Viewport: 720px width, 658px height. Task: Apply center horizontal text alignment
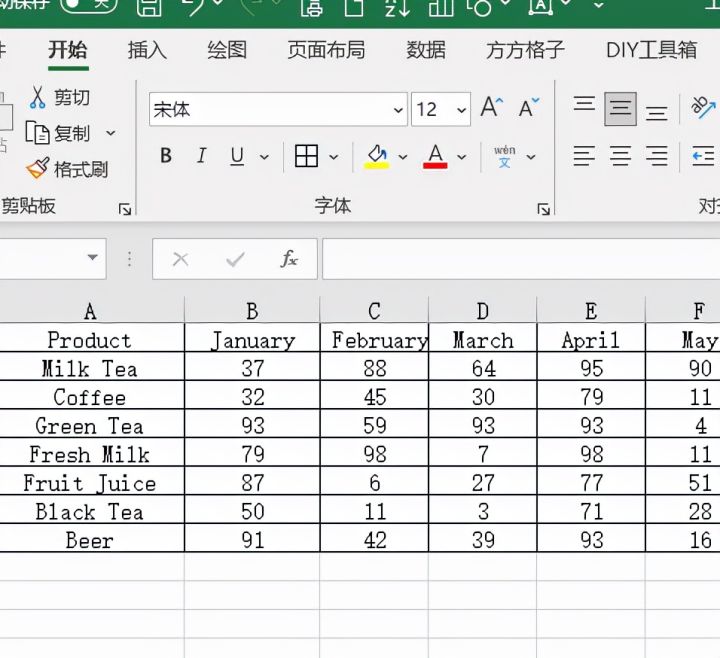coord(620,156)
